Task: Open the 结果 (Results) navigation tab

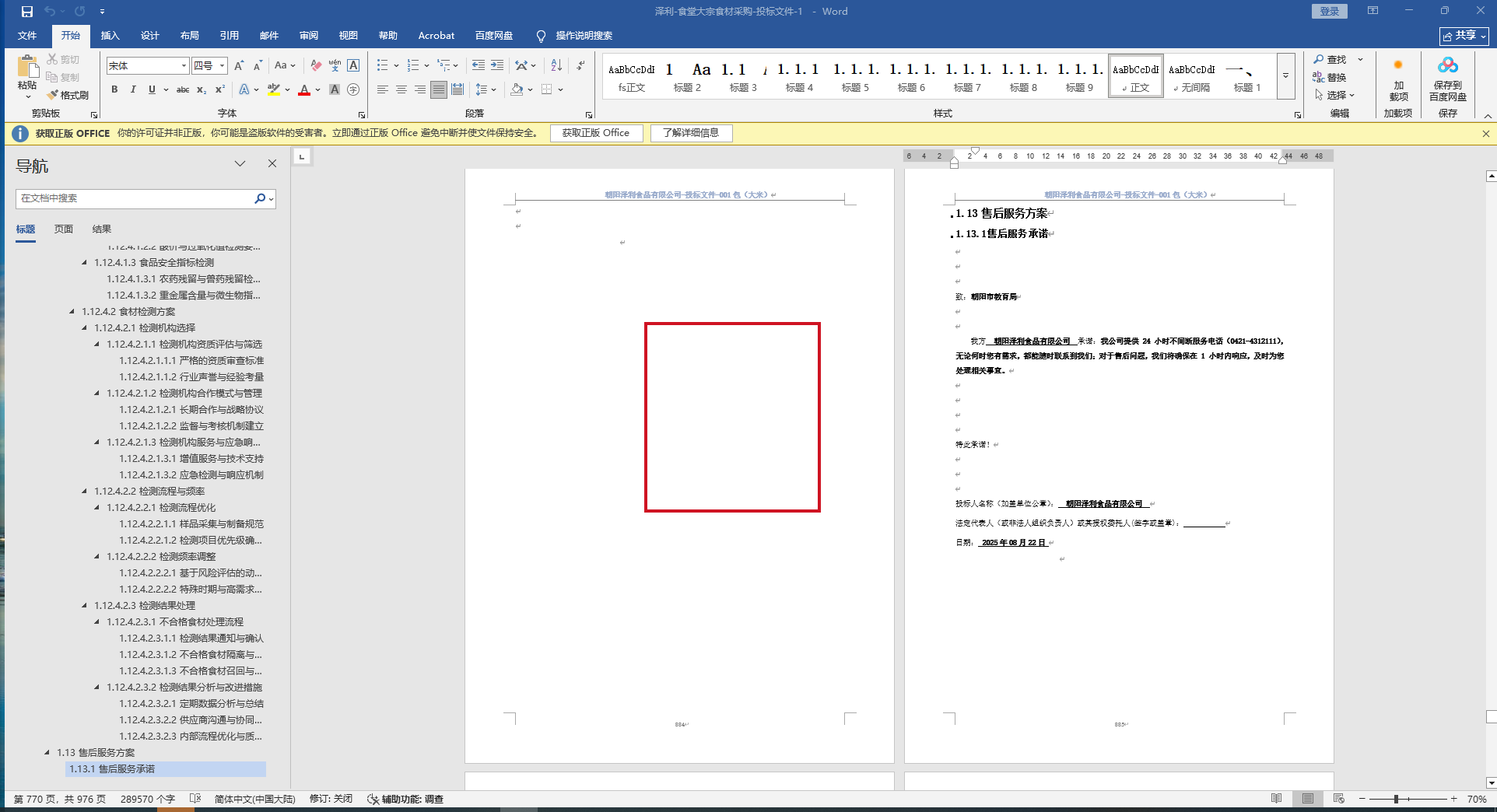Action: point(102,229)
